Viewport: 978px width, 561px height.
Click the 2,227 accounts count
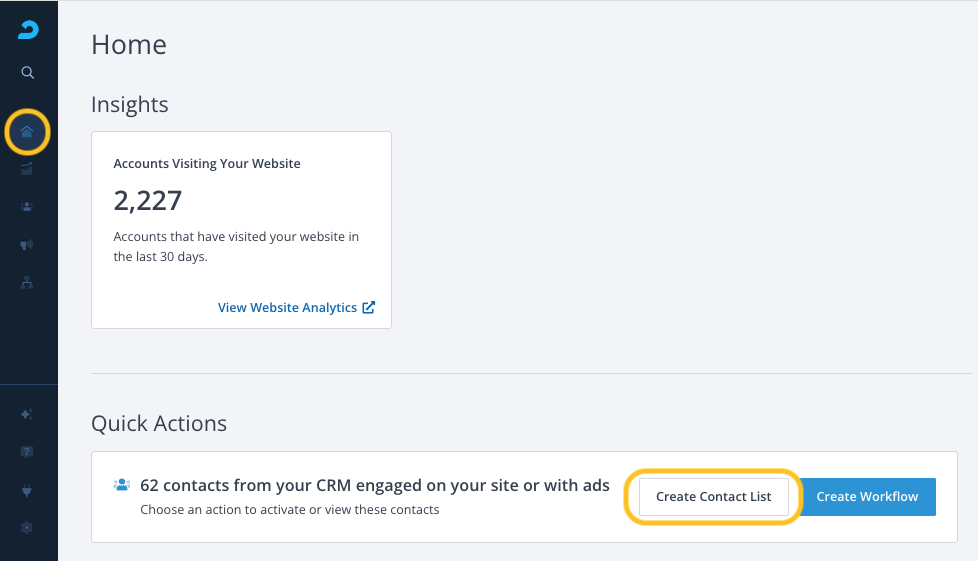click(148, 201)
